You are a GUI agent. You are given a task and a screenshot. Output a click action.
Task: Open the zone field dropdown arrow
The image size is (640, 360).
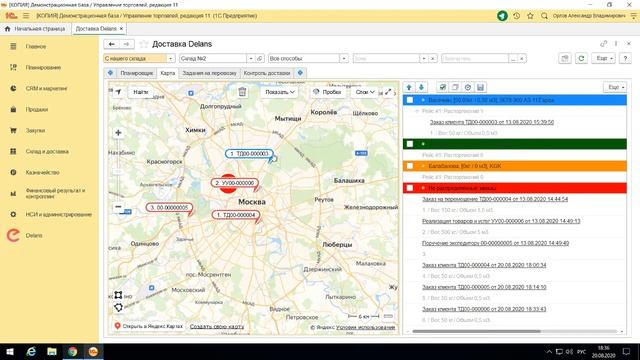point(424,58)
